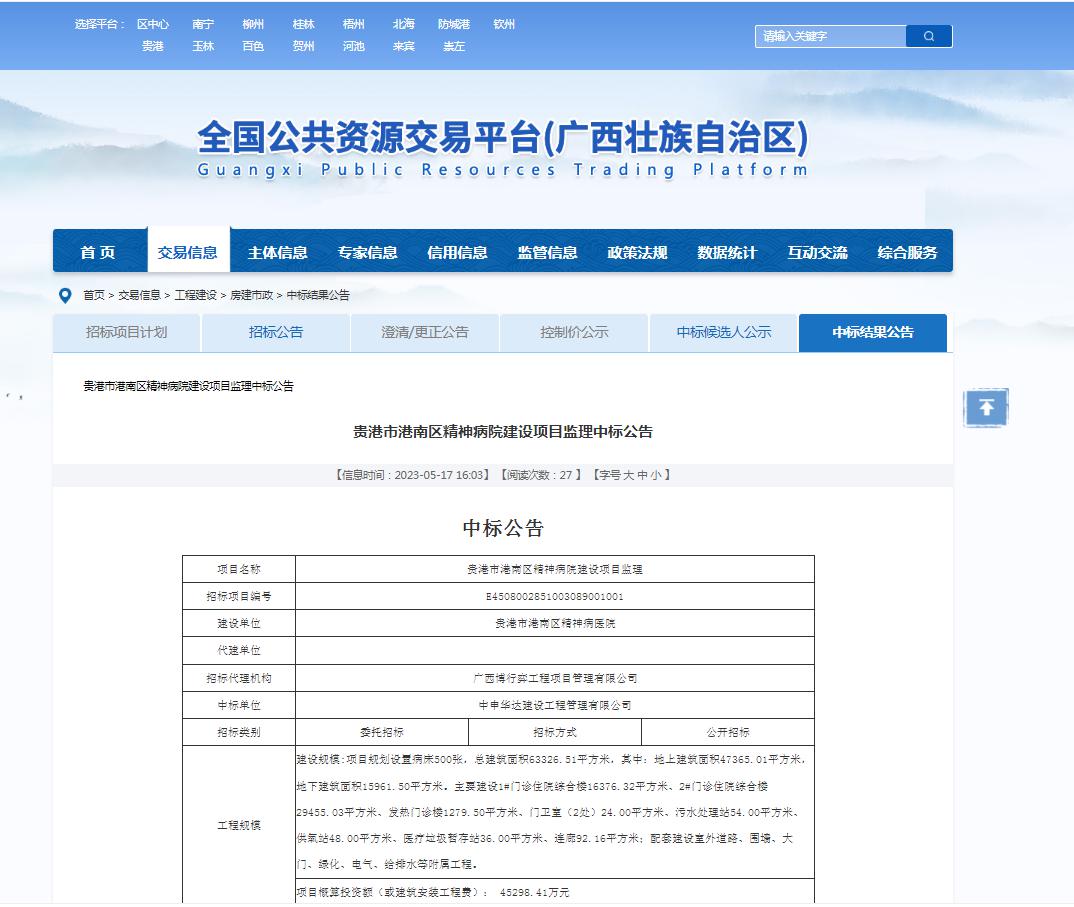Click 工程建设 in the breadcrumb
Screen dimensions: 1074x907
(195, 295)
